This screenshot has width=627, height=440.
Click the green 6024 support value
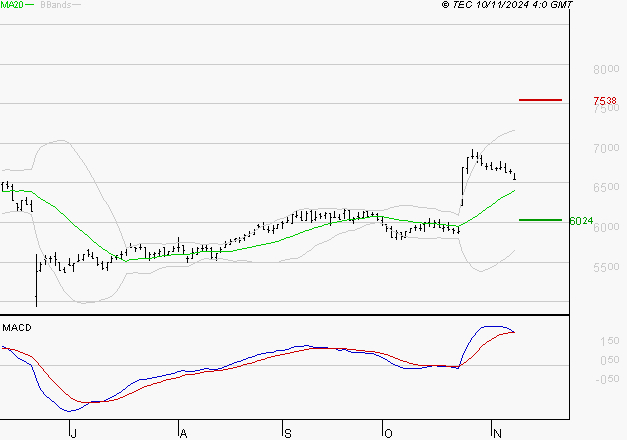pos(581,221)
